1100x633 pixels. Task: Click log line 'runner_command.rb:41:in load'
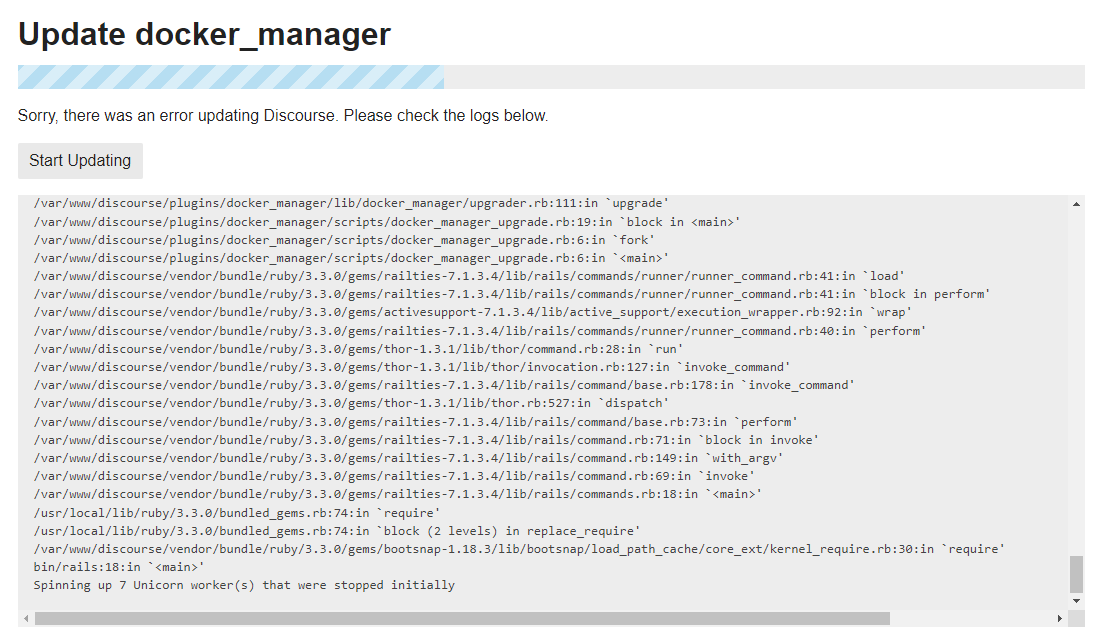469,276
